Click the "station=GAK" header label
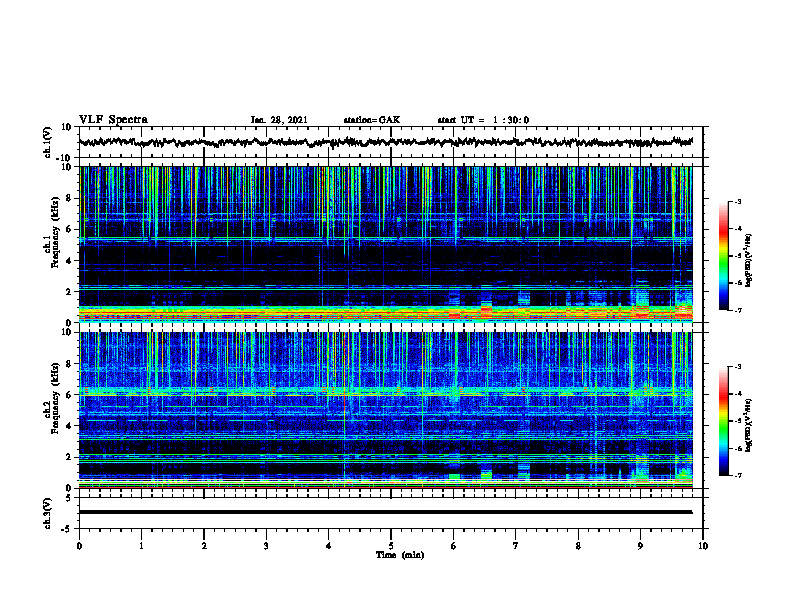 coord(372,120)
